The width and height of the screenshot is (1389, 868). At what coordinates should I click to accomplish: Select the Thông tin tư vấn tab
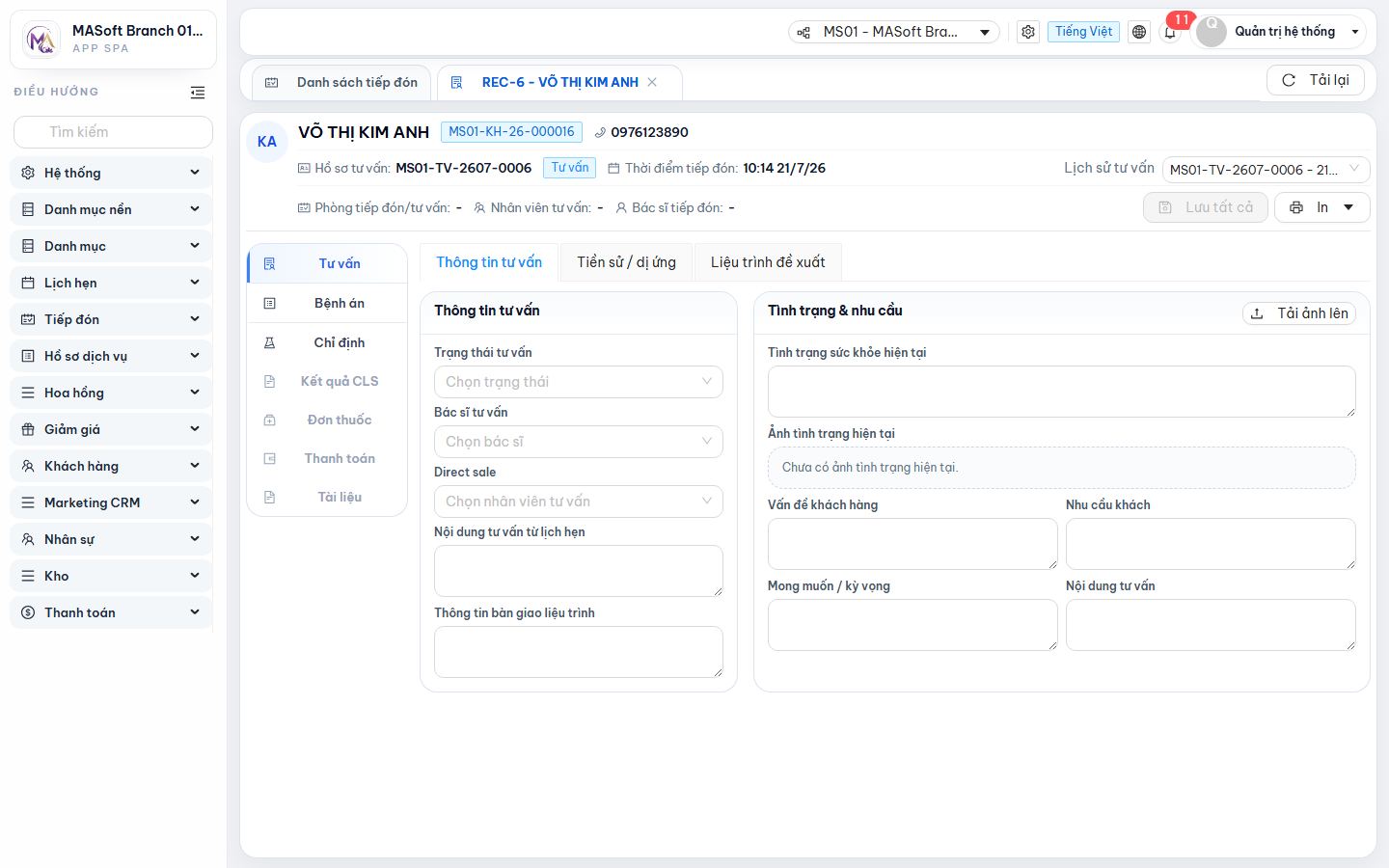point(489,262)
